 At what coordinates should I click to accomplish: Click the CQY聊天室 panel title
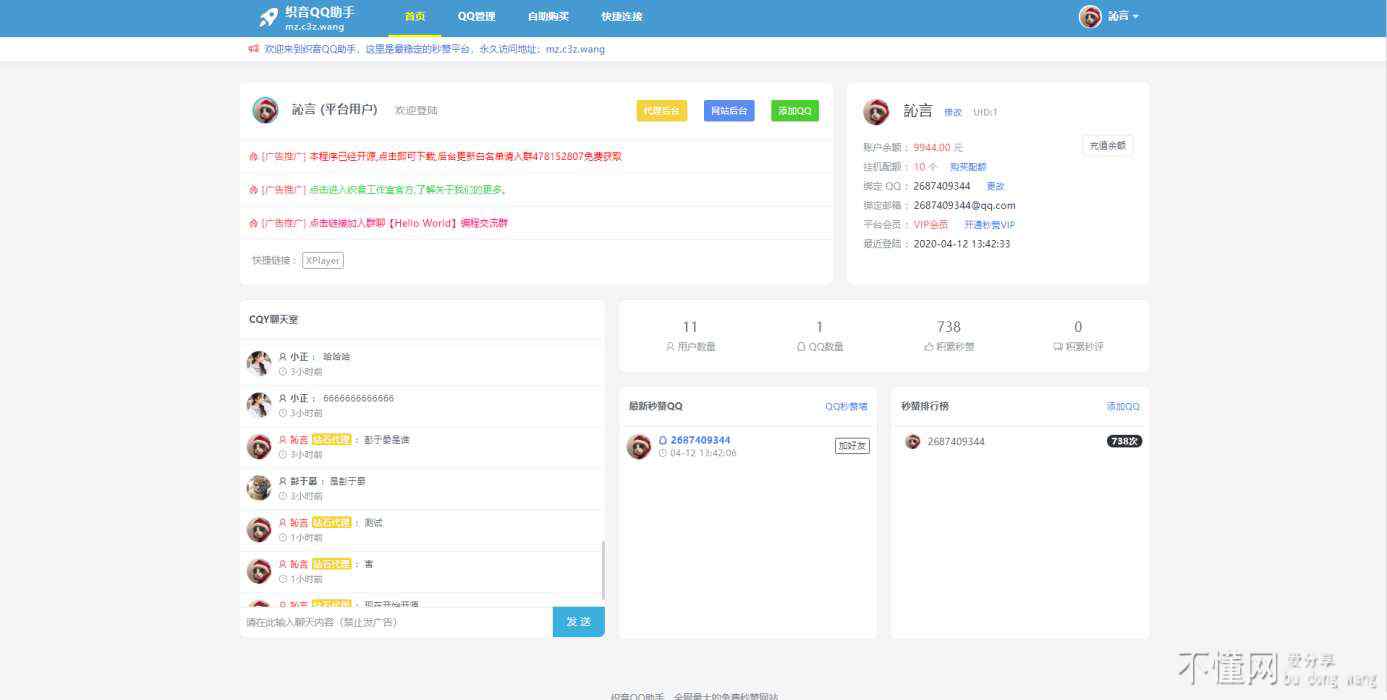(273, 320)
